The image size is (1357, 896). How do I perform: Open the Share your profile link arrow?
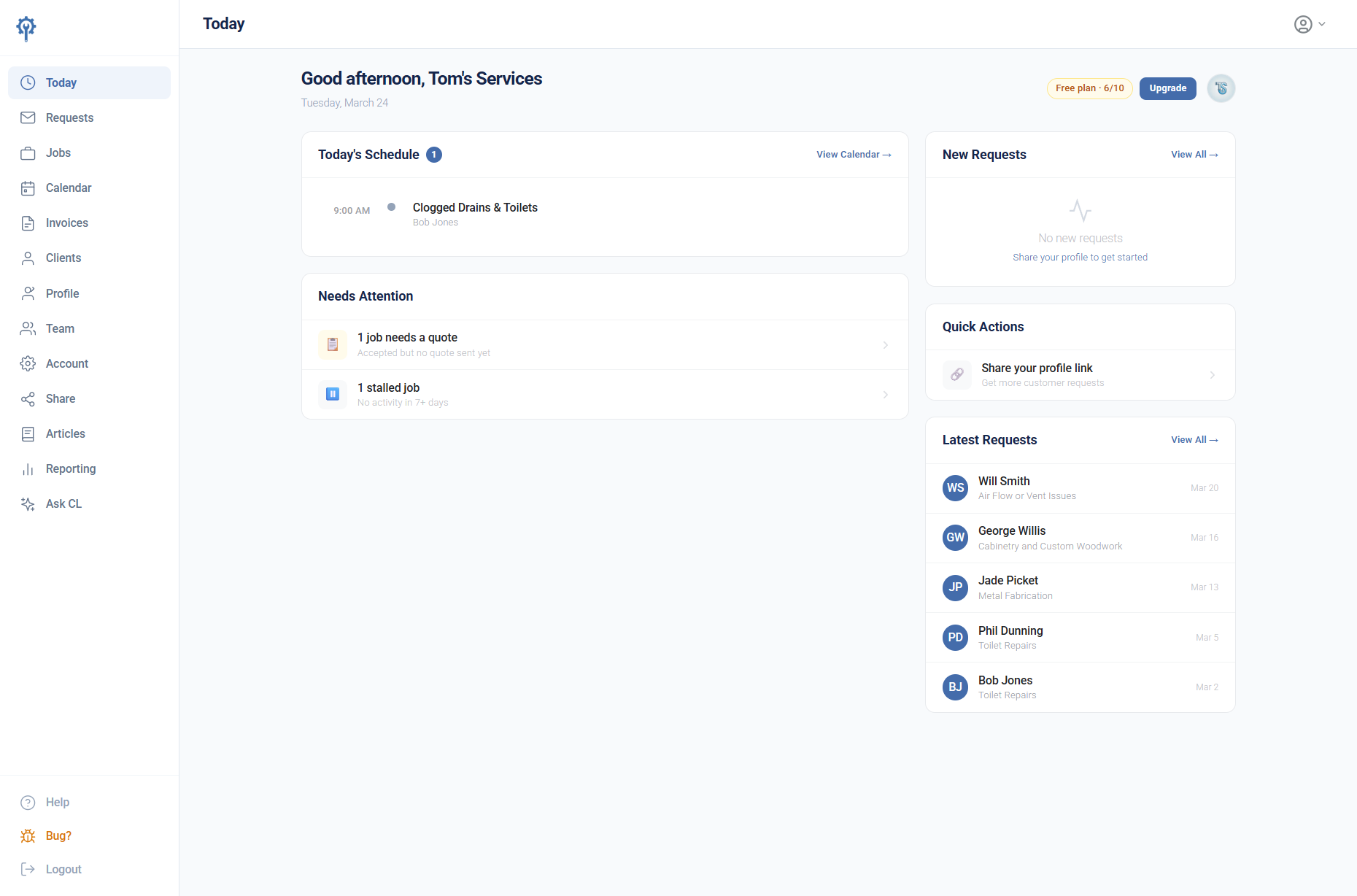(x=1212, y=375)
